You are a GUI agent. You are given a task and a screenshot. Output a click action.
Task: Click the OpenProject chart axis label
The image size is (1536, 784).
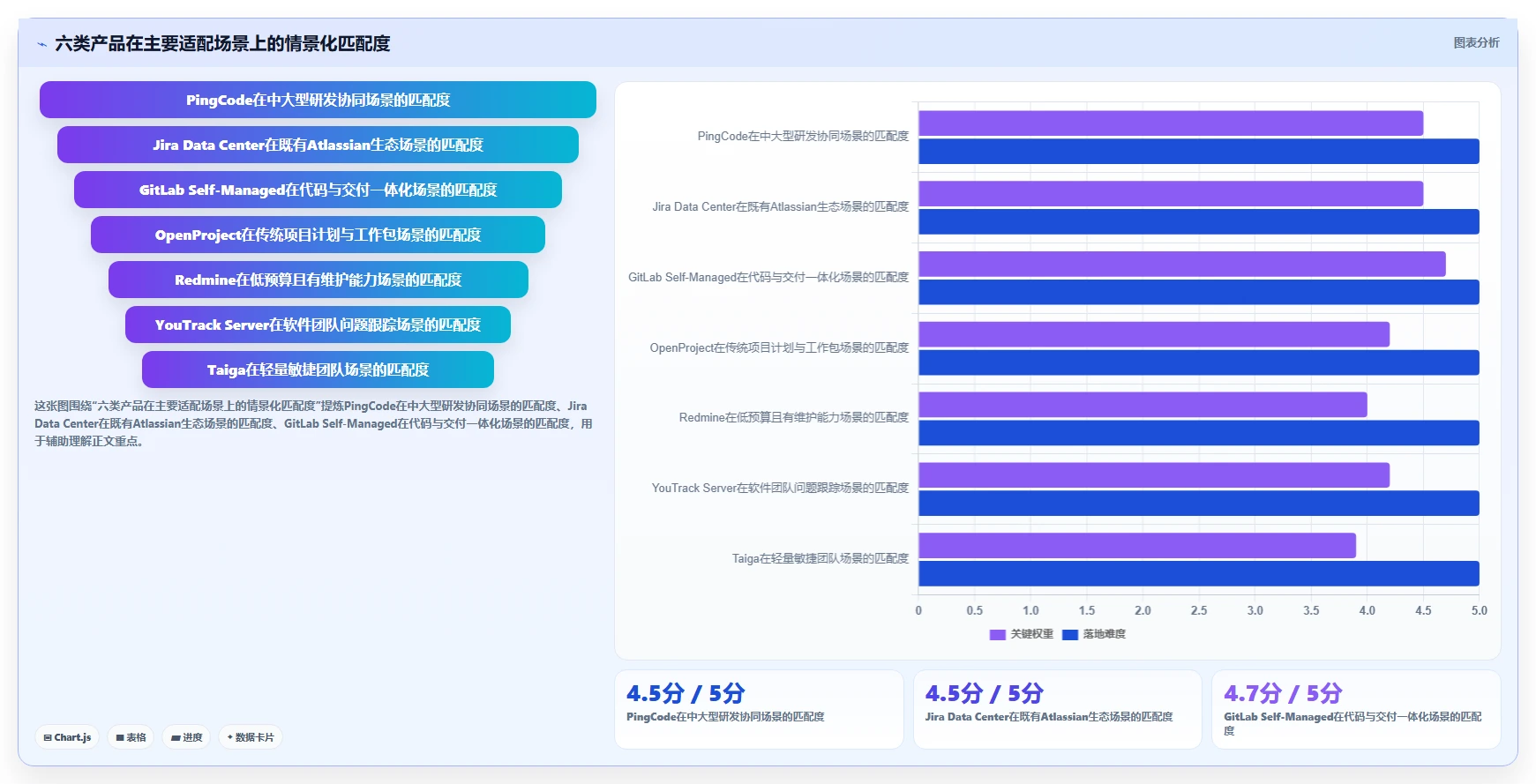[x=779, y=348]
